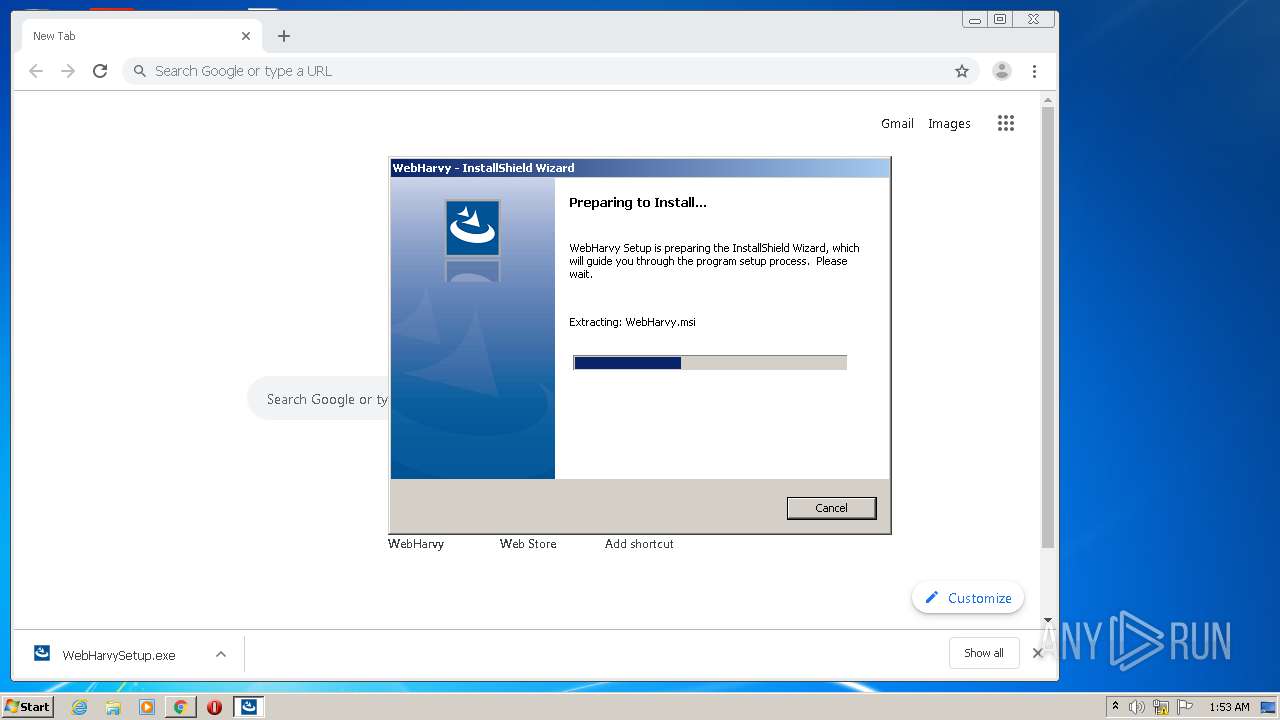Screen dimensions: 1280x720
Task: Show hidden tray icons arrow
Action: pos(1115,707)
